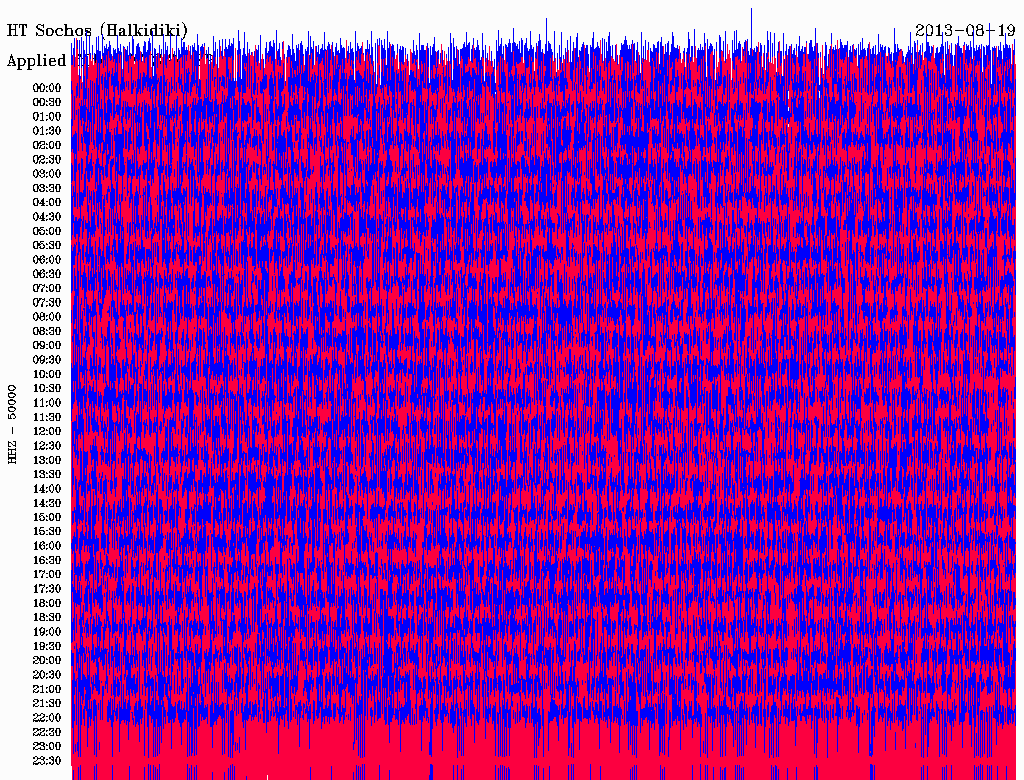Select the 01:30 time label

(x=46, y=131)
